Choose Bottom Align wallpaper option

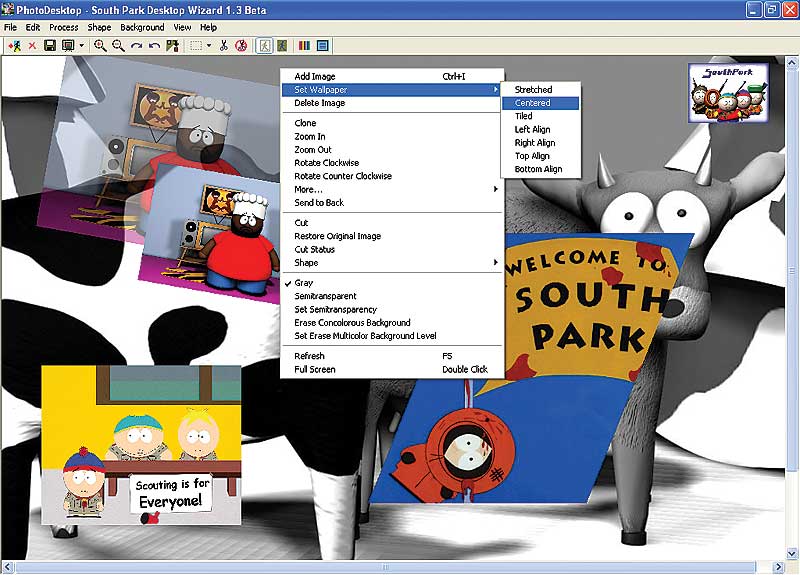click(541, 169)
